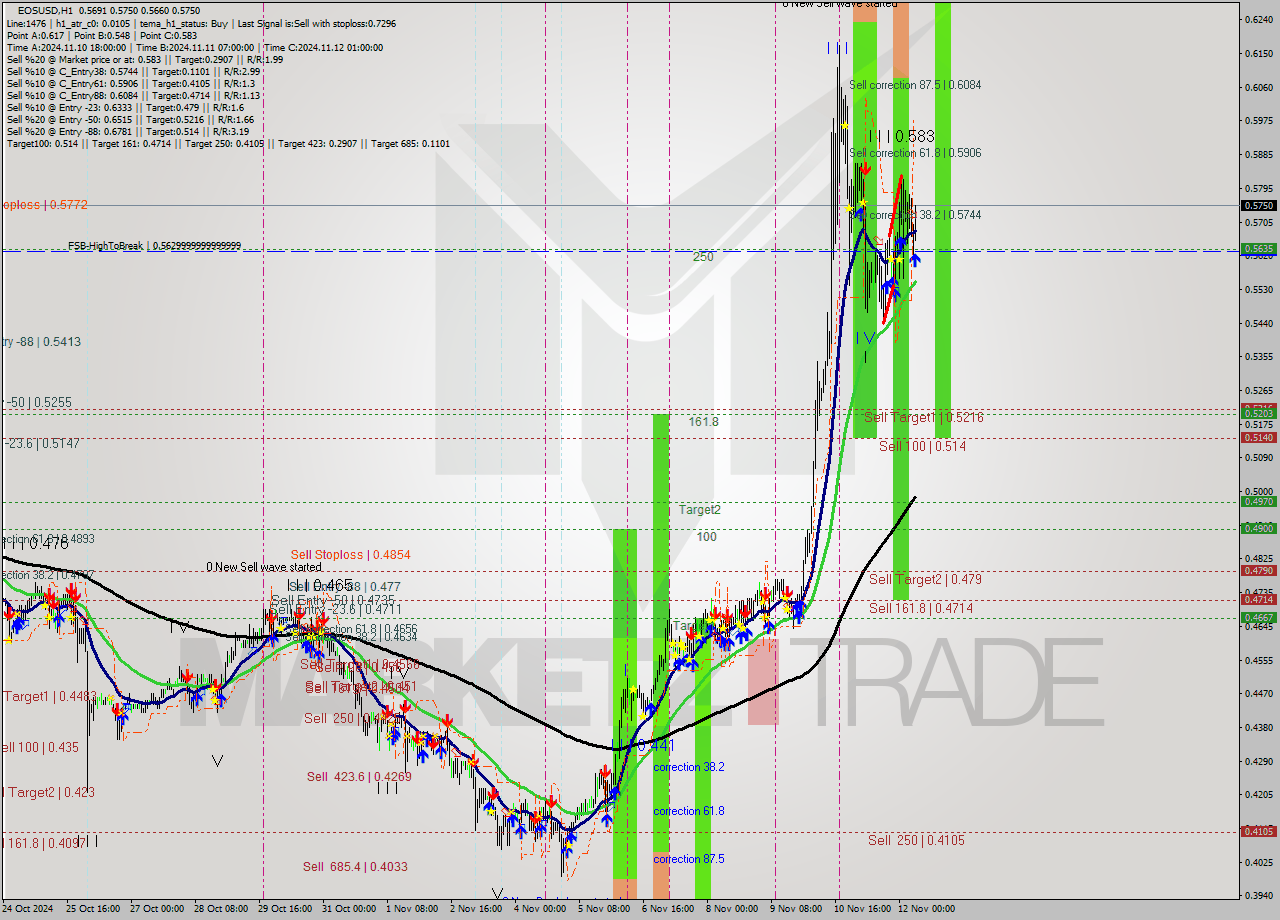Select the blue 'correction 38.2' label

pos(688,767)
